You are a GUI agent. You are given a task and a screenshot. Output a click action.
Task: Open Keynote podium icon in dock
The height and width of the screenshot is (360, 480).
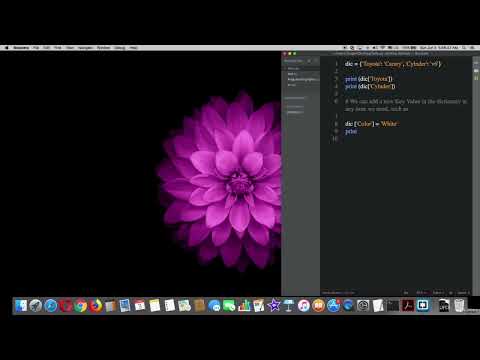[x=289, y=305]
